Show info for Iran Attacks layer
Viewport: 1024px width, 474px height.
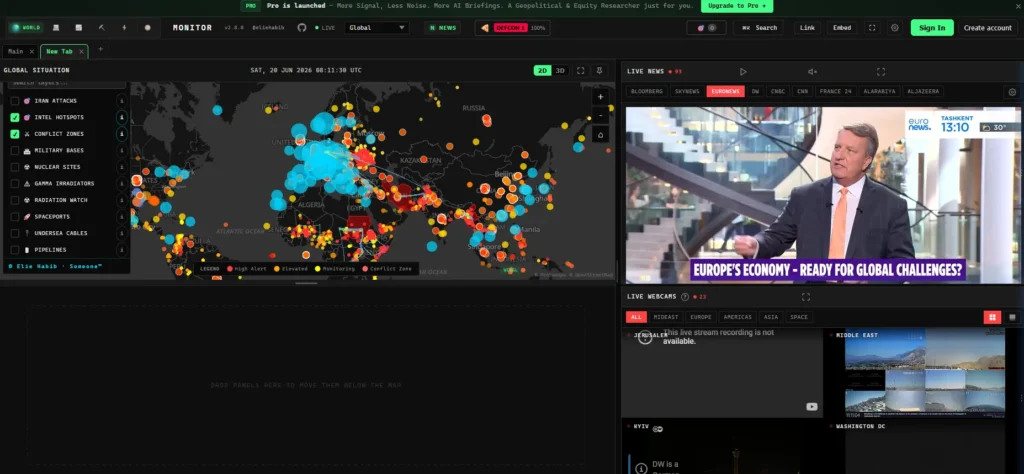click(x=121, y=101)
